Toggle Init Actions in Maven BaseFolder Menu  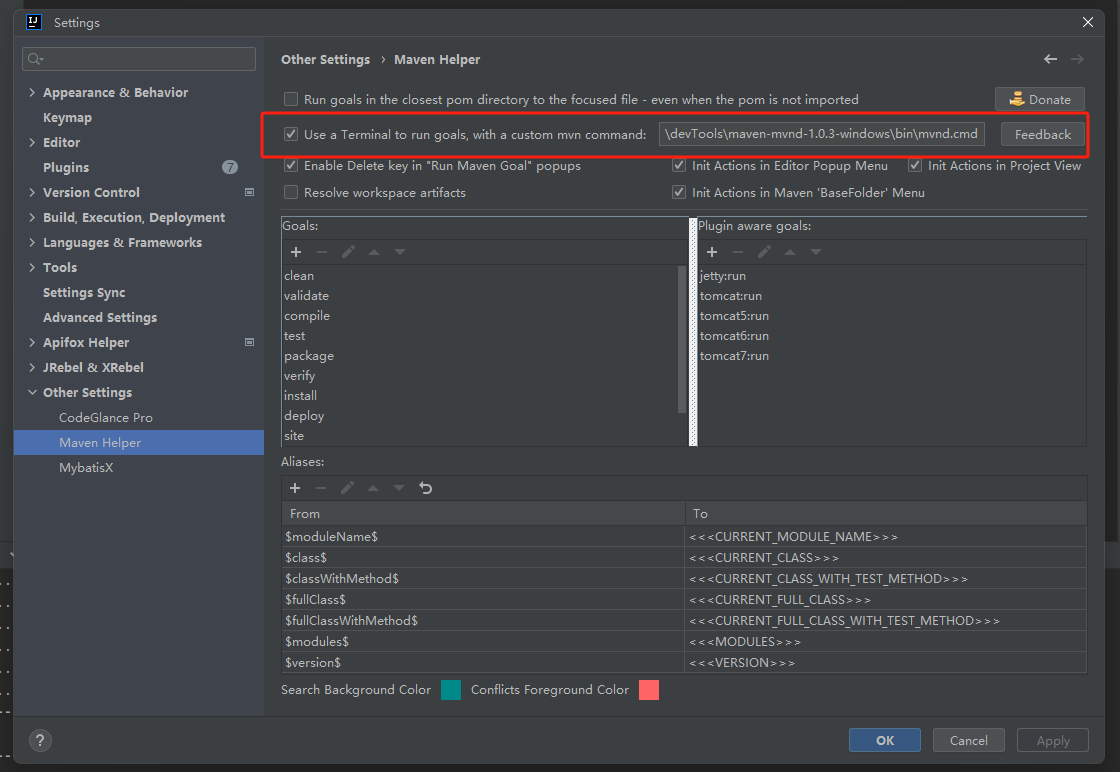tap(679, 192)
